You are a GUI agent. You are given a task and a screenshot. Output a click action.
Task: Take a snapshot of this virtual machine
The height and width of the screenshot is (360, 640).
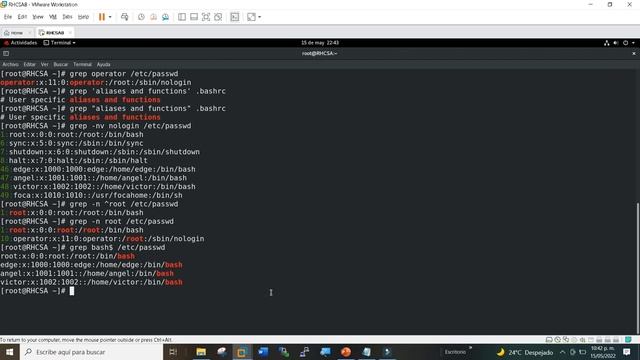tap(141, 17)
